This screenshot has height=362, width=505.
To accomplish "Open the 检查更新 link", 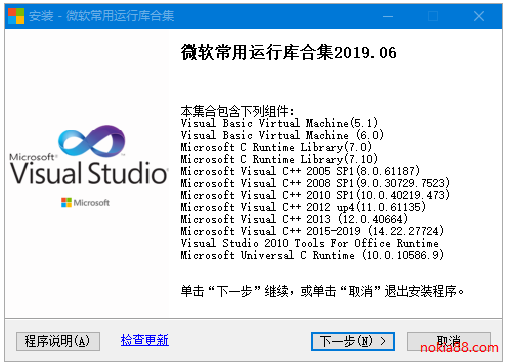I will (x=145, y=340).
